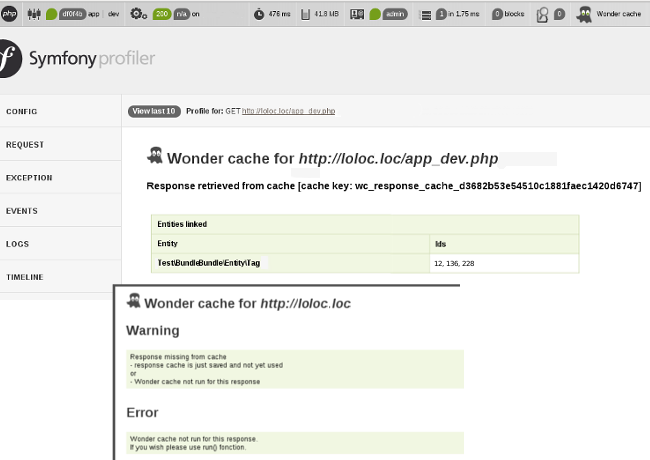Screen dimensions: 650x460
Task: Open the TIMELINE profiler menu
Action: pos(61,277)
